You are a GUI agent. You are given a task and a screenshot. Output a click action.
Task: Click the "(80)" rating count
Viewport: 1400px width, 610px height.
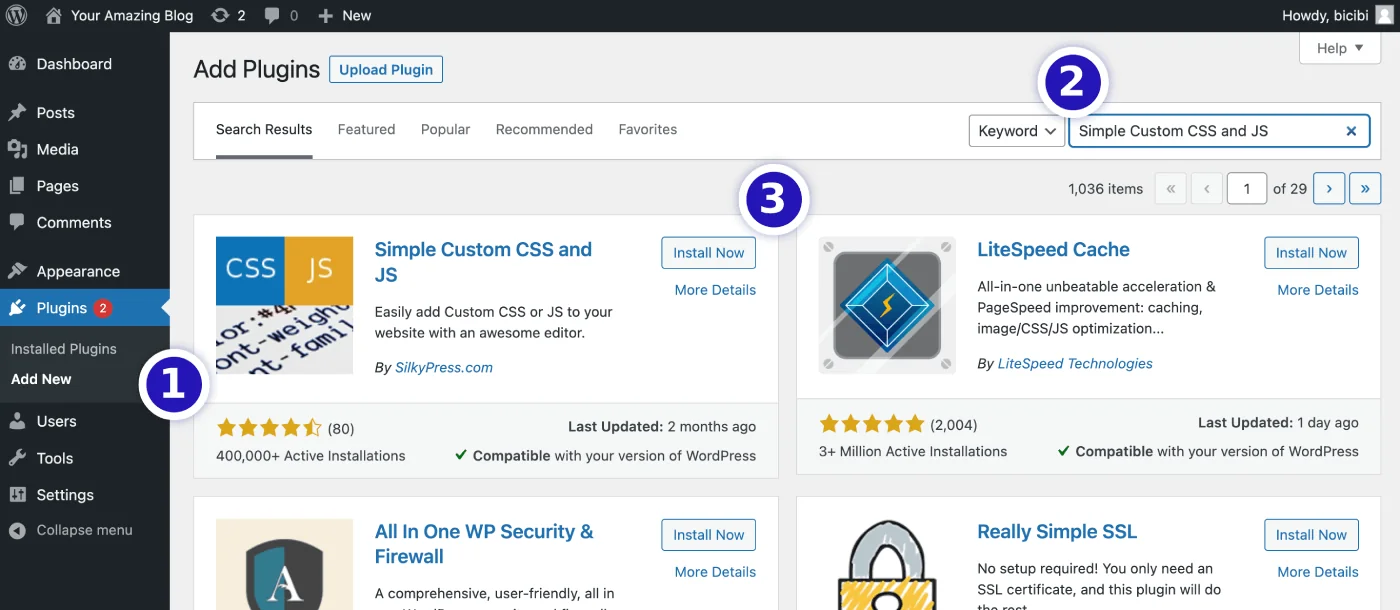341,428
